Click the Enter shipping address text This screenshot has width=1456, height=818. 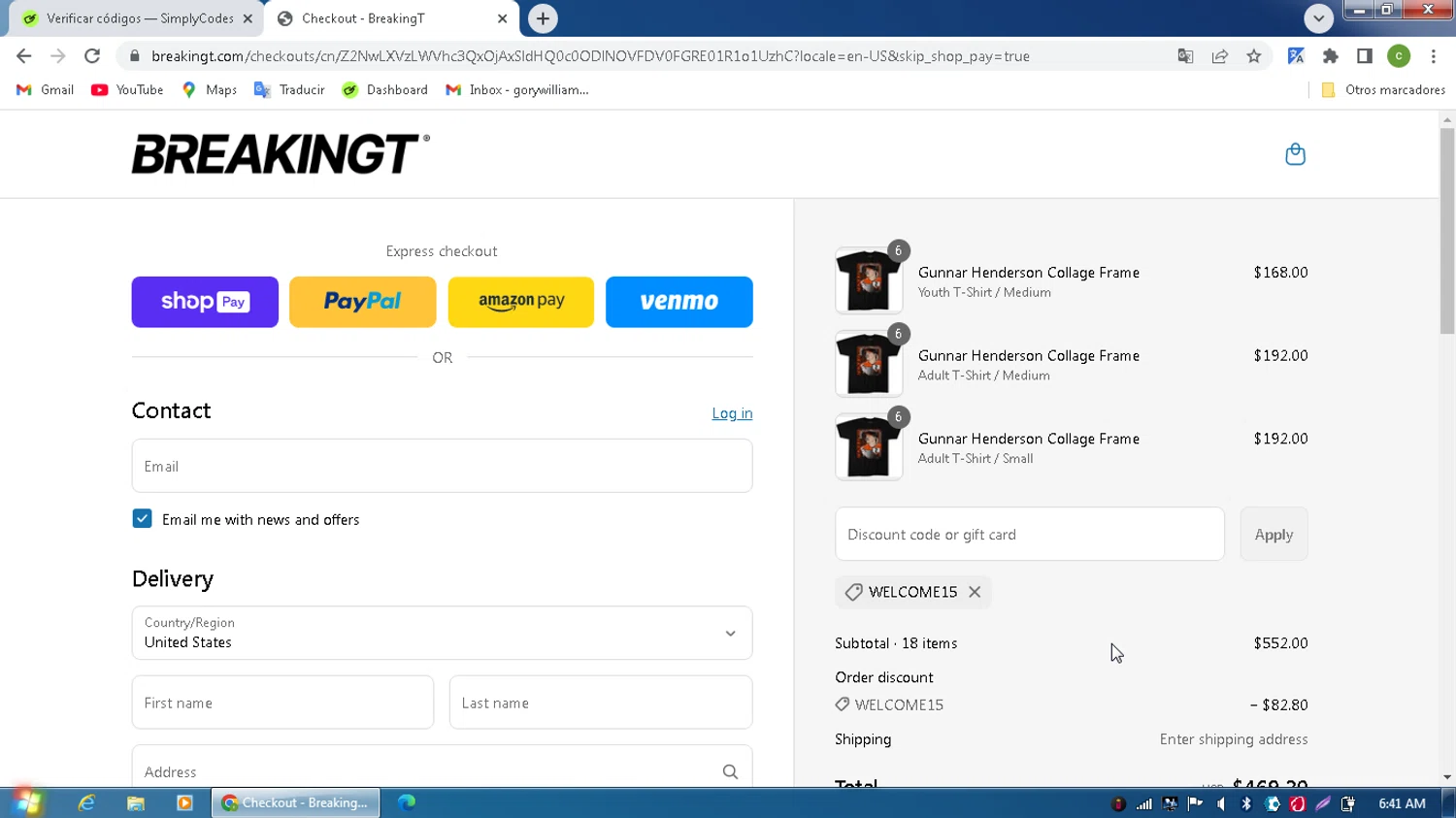pyautogui.click(x=1234, y=739)
